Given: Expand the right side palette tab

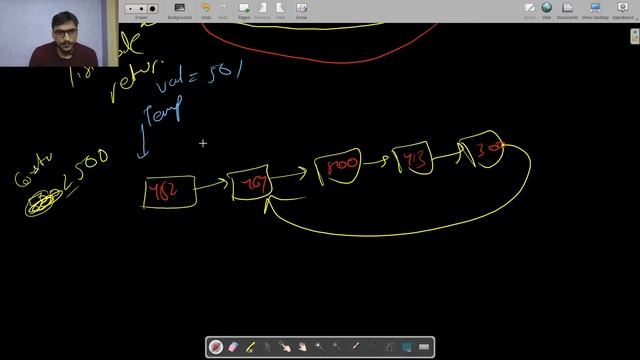Looking at the screenshot, I should point(635,36).
